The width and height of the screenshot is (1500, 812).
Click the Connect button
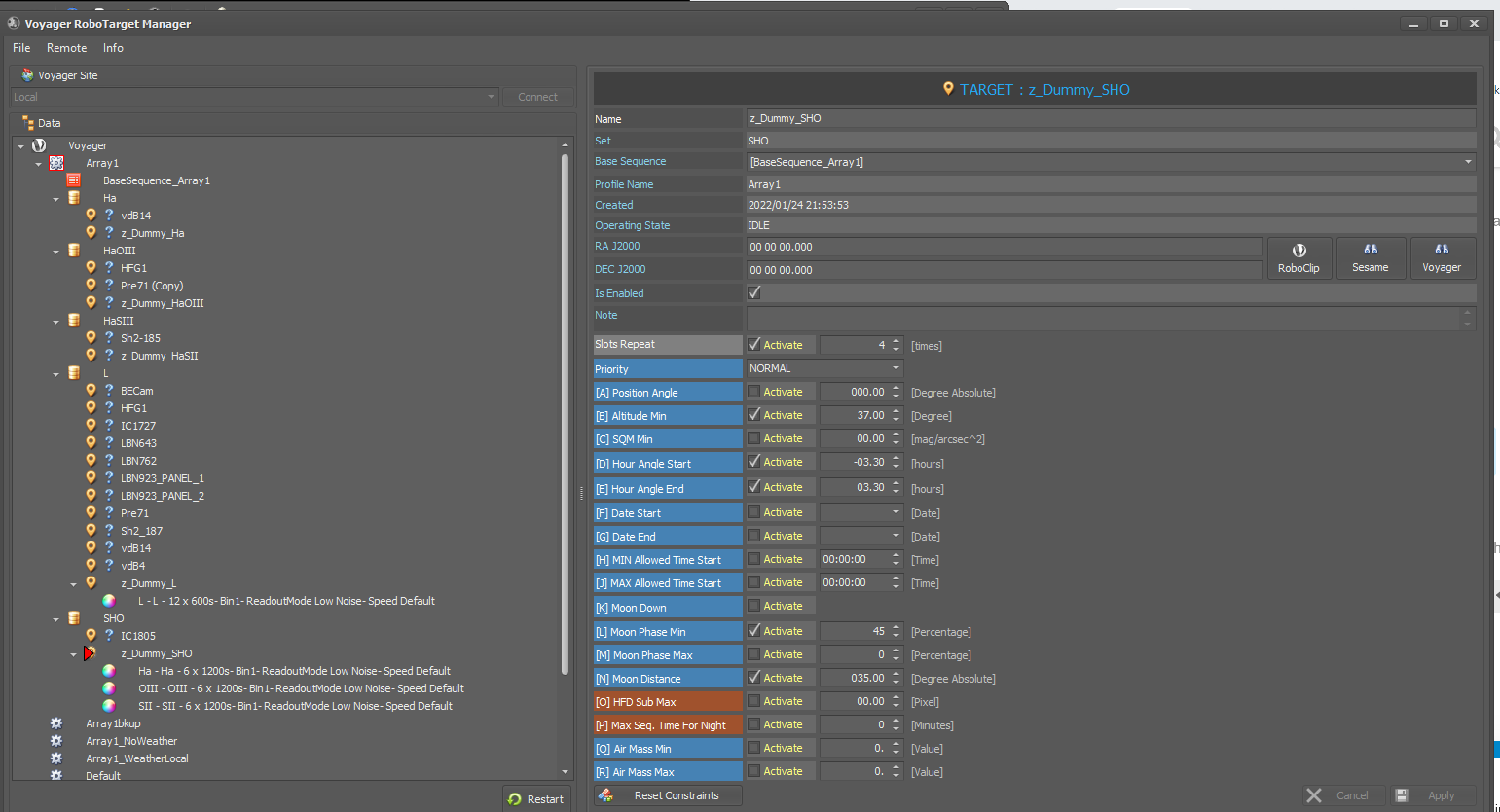point(537,97)
